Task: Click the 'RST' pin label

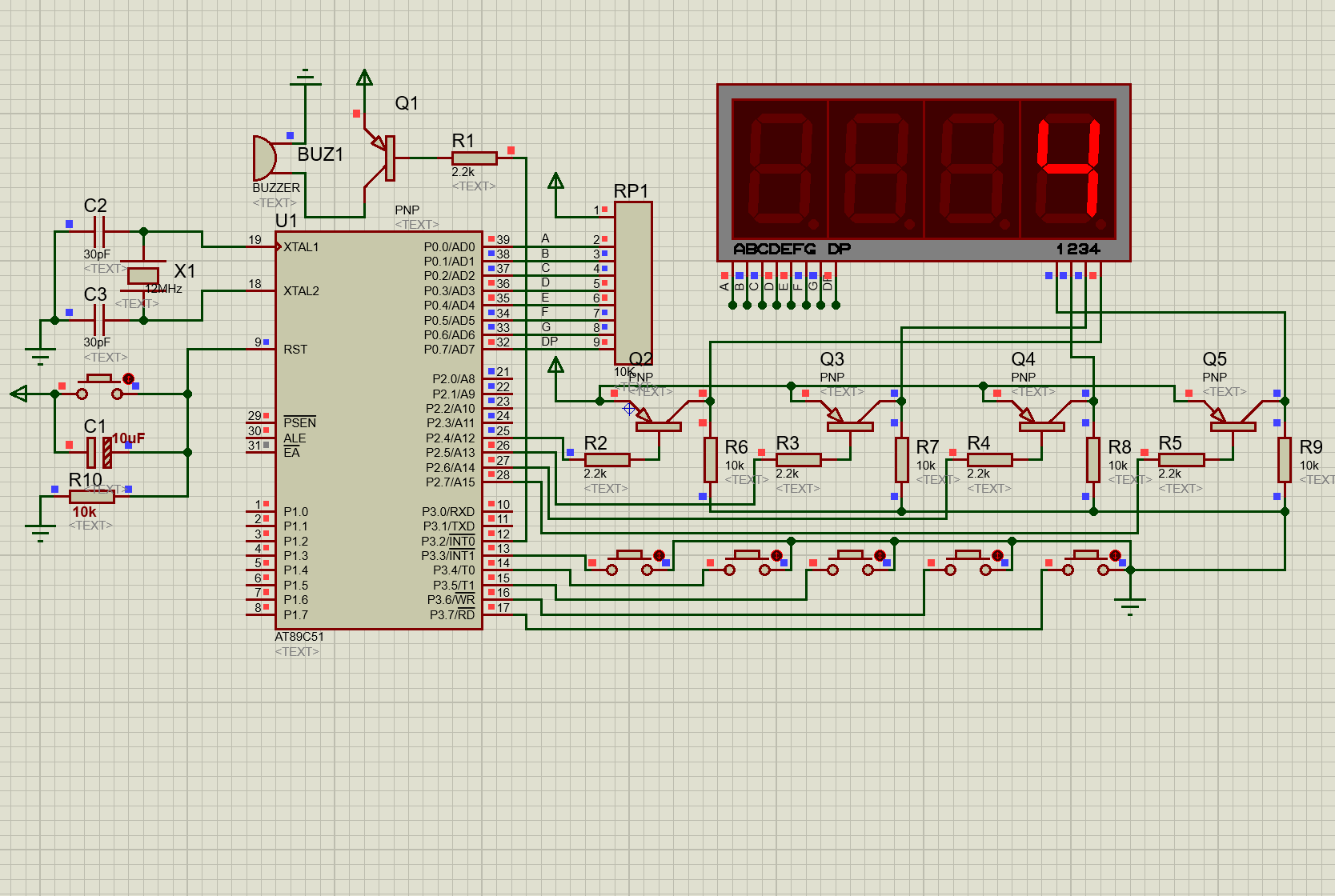Action: pyautogui.click(x=295, y=350)
